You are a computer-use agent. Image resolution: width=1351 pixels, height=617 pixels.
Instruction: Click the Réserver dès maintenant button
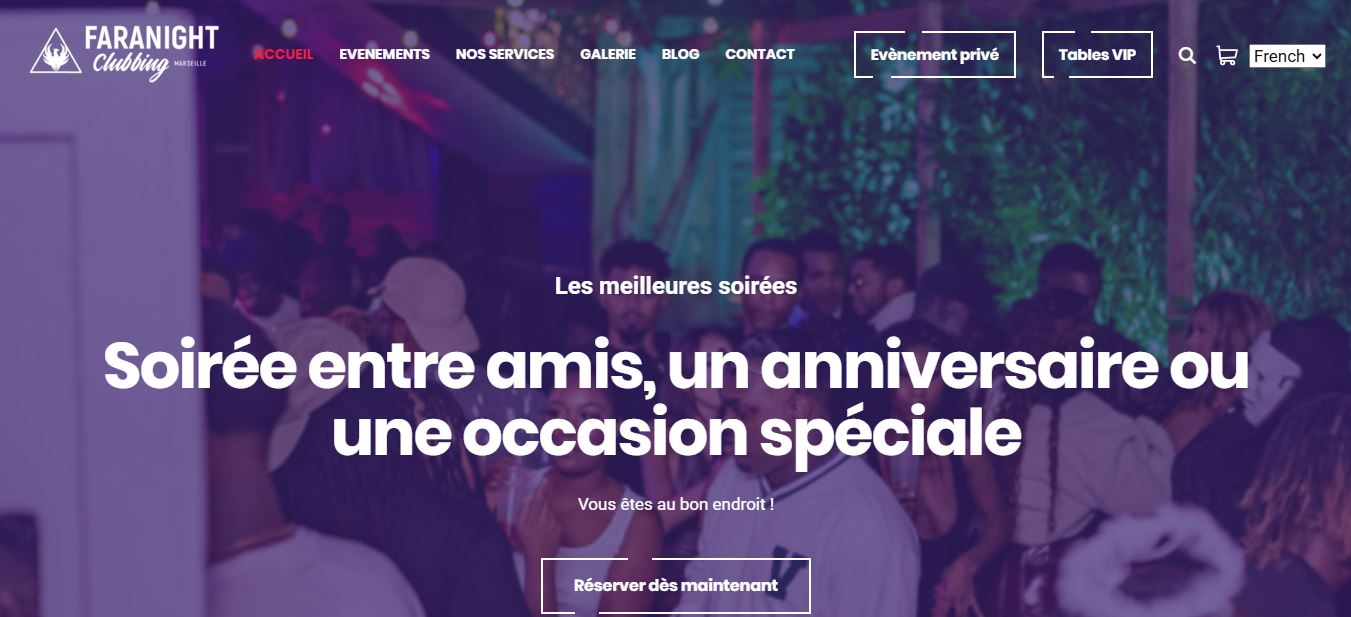pos(676,585)
